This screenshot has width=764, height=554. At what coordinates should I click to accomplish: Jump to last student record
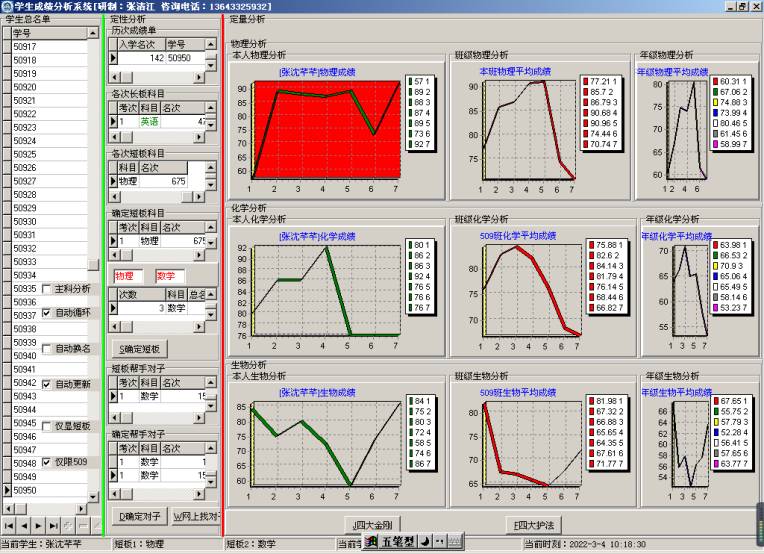click(54, 524)
